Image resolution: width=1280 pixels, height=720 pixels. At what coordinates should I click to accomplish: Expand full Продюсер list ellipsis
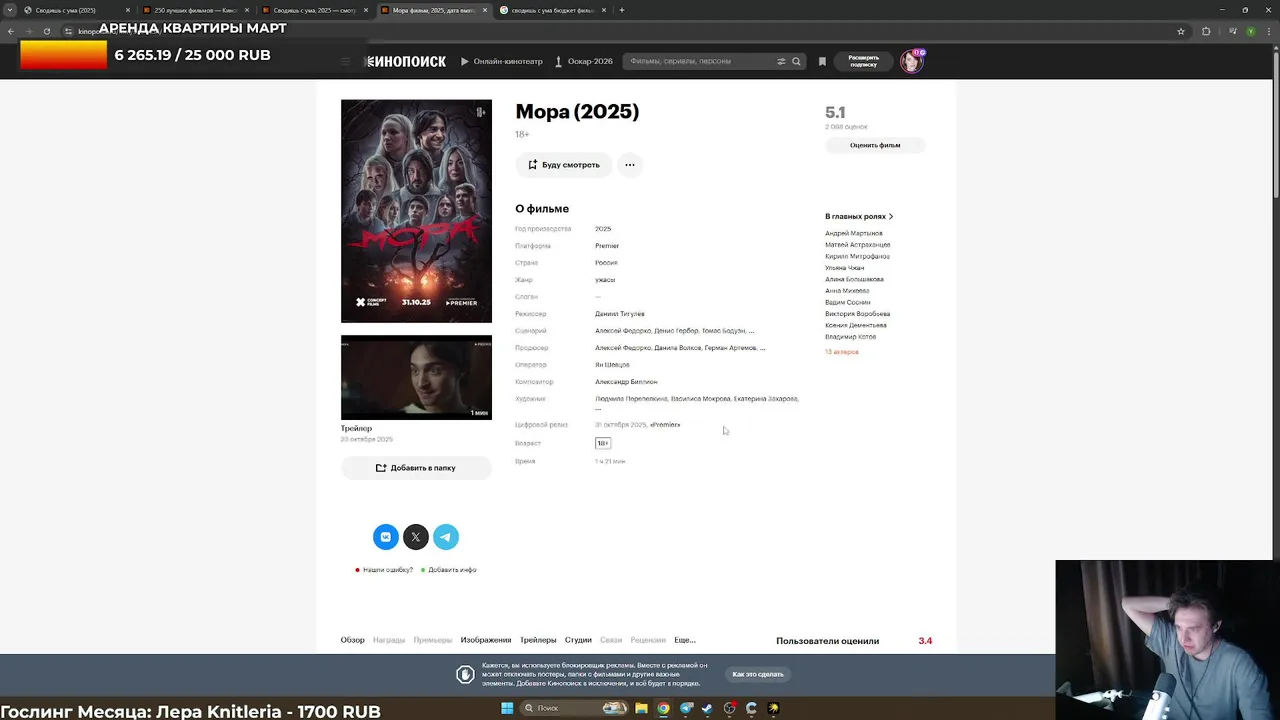762,348
